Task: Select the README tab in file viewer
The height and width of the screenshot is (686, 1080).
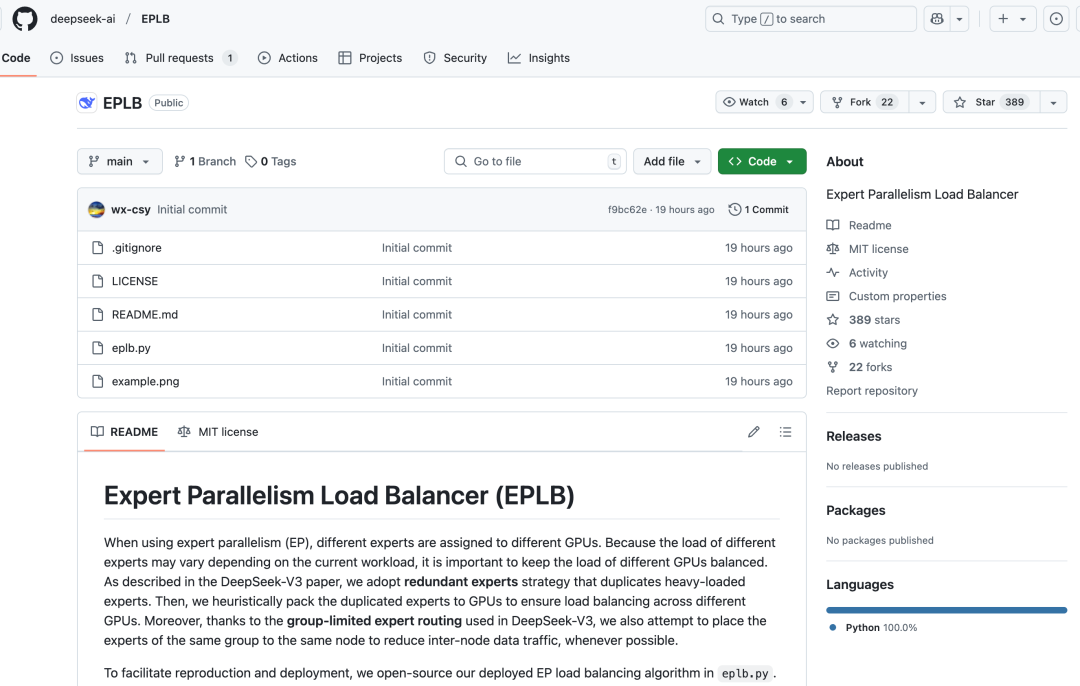Action: point(125,432)
